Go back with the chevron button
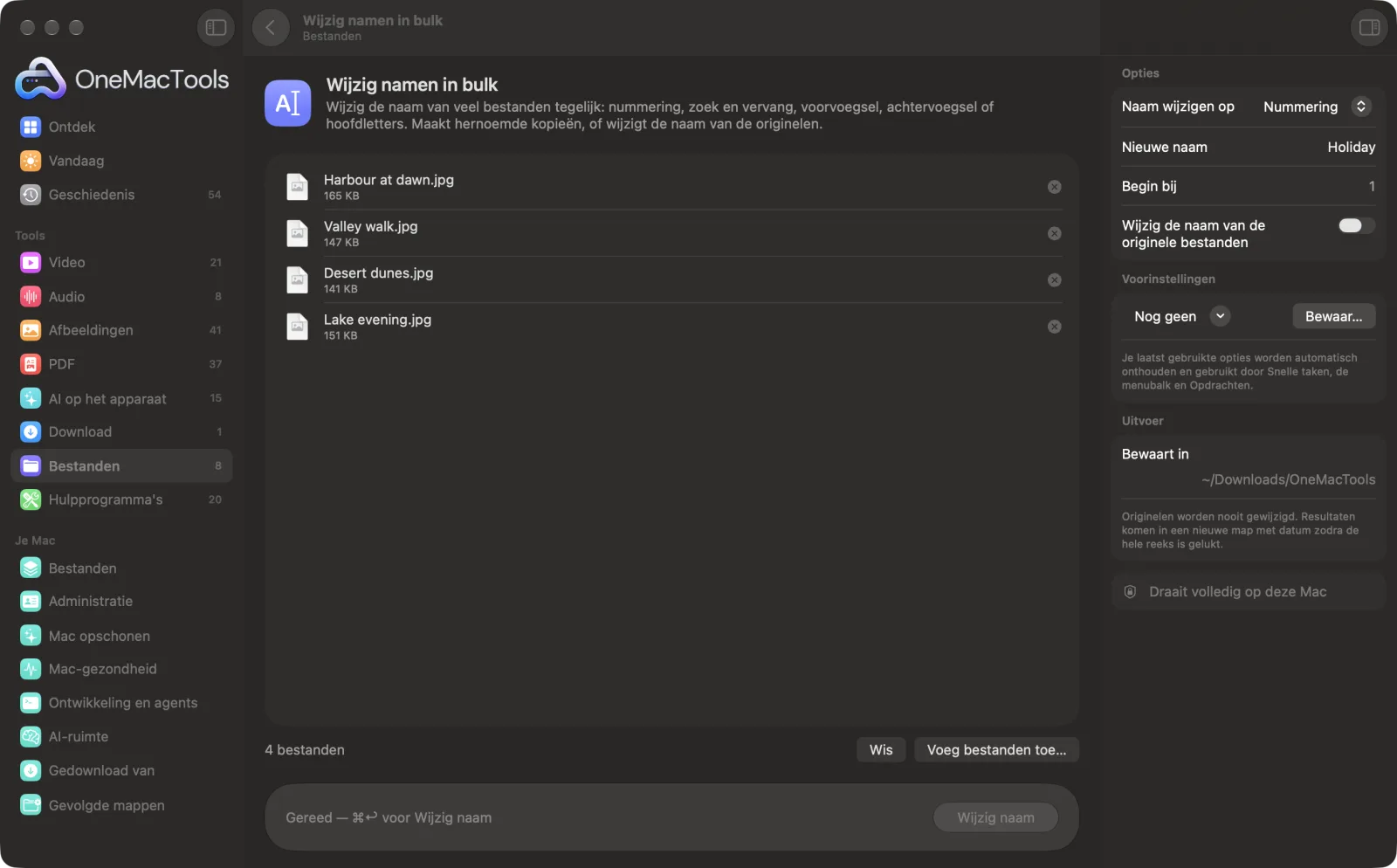 coord(271,28)
